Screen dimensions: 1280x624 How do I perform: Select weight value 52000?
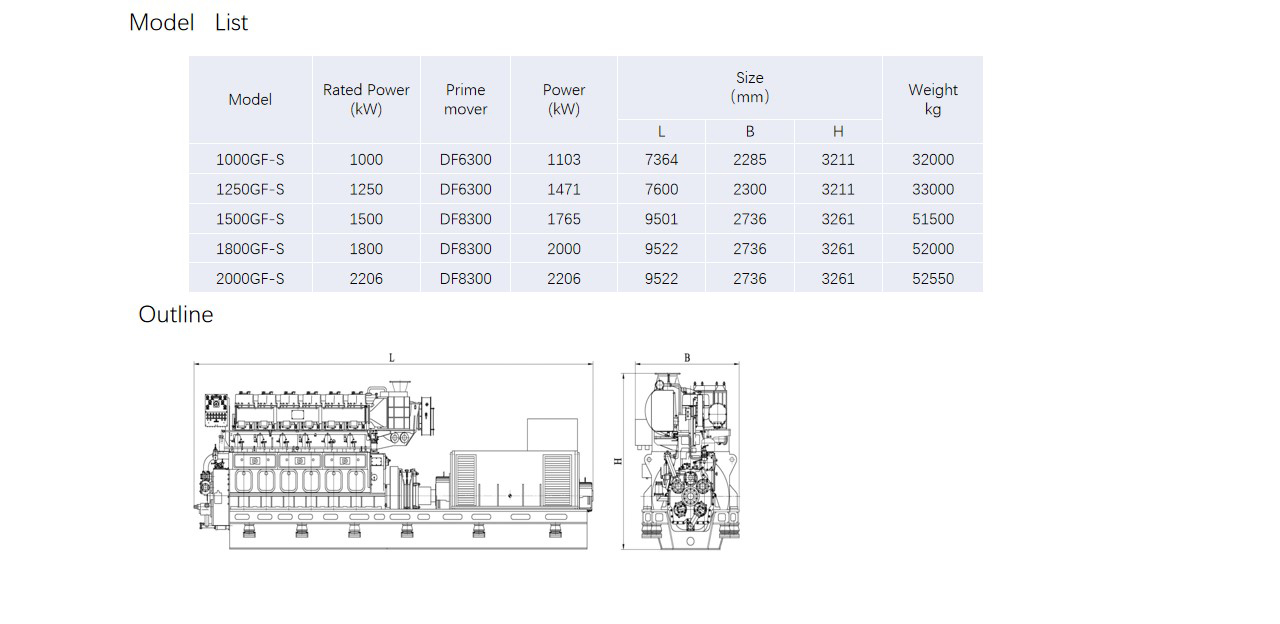933,249
